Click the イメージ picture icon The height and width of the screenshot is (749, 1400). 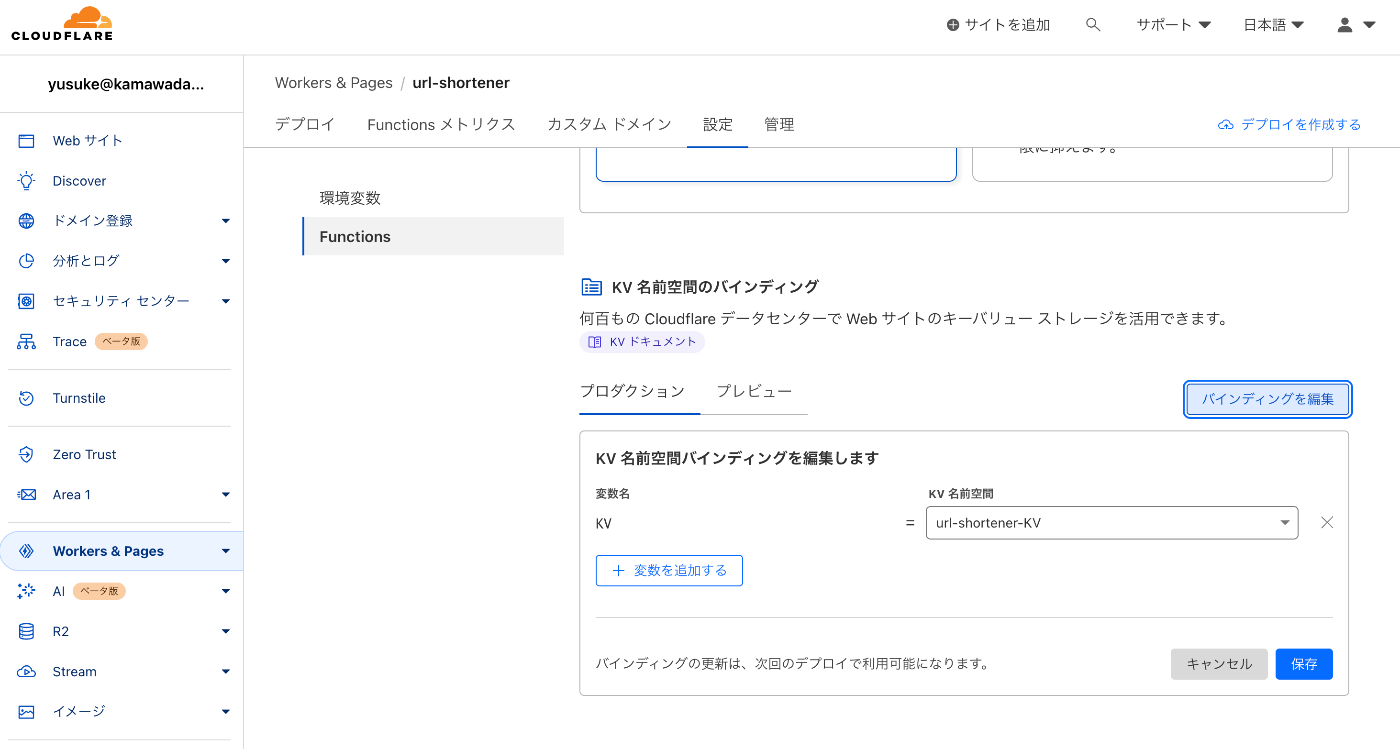tap(27, 712)
